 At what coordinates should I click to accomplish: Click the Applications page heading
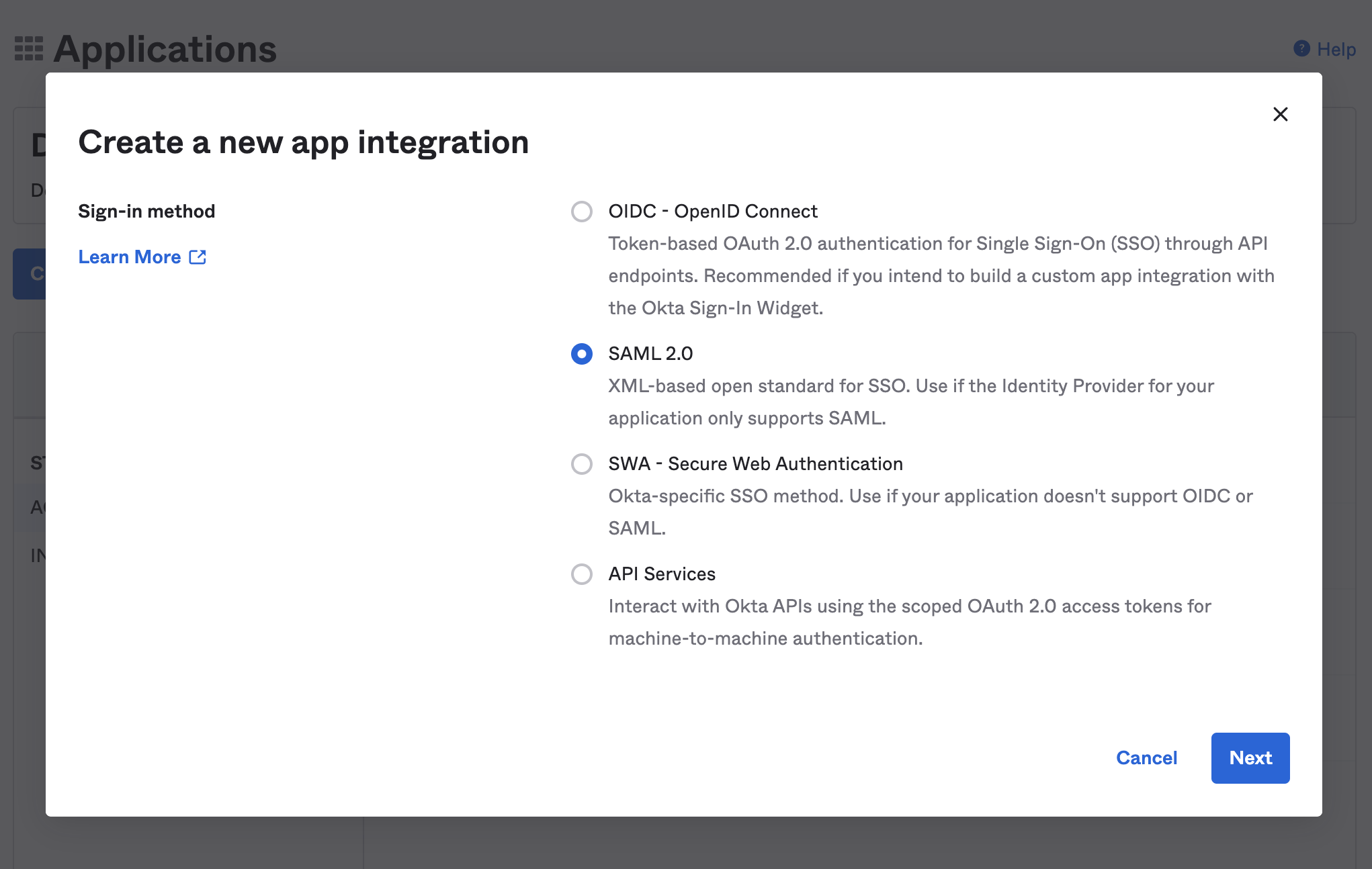tap(165, 49)
